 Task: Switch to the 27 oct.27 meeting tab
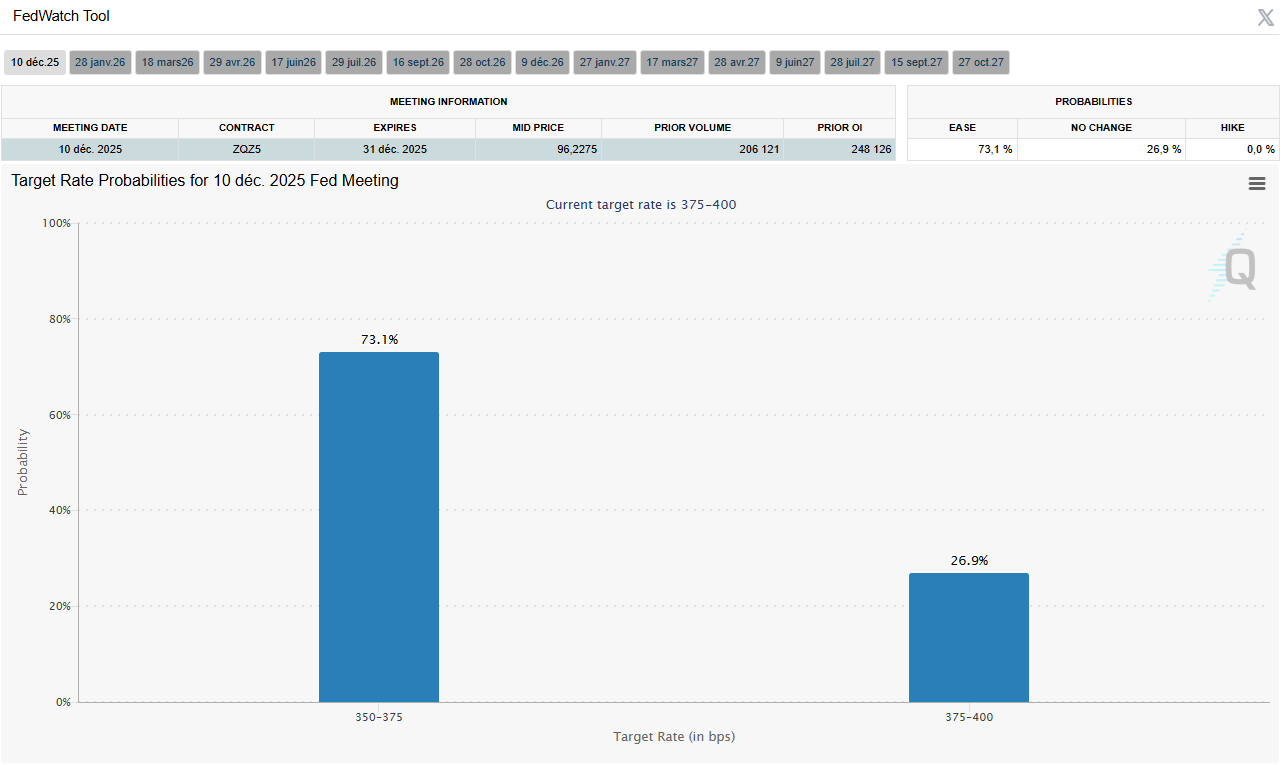(x=980, y=63)
